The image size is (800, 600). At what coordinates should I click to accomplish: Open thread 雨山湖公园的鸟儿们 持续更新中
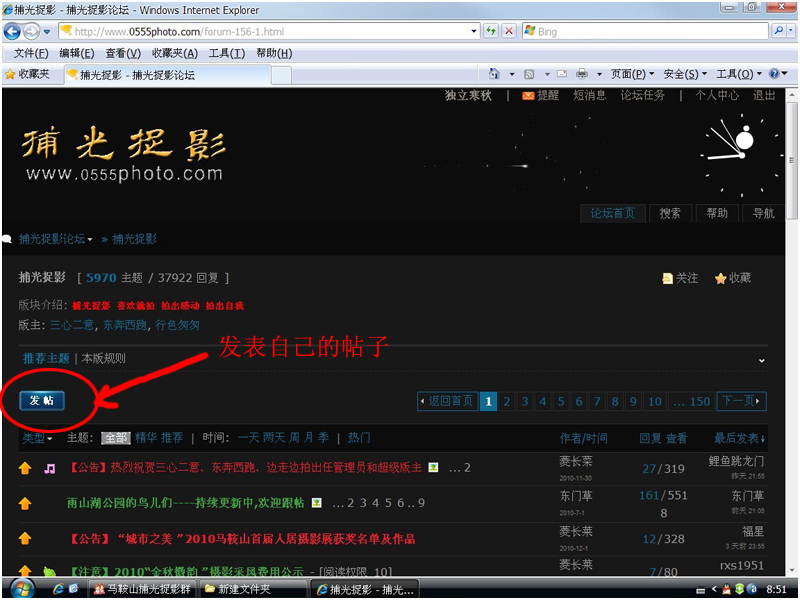(185, 503)
